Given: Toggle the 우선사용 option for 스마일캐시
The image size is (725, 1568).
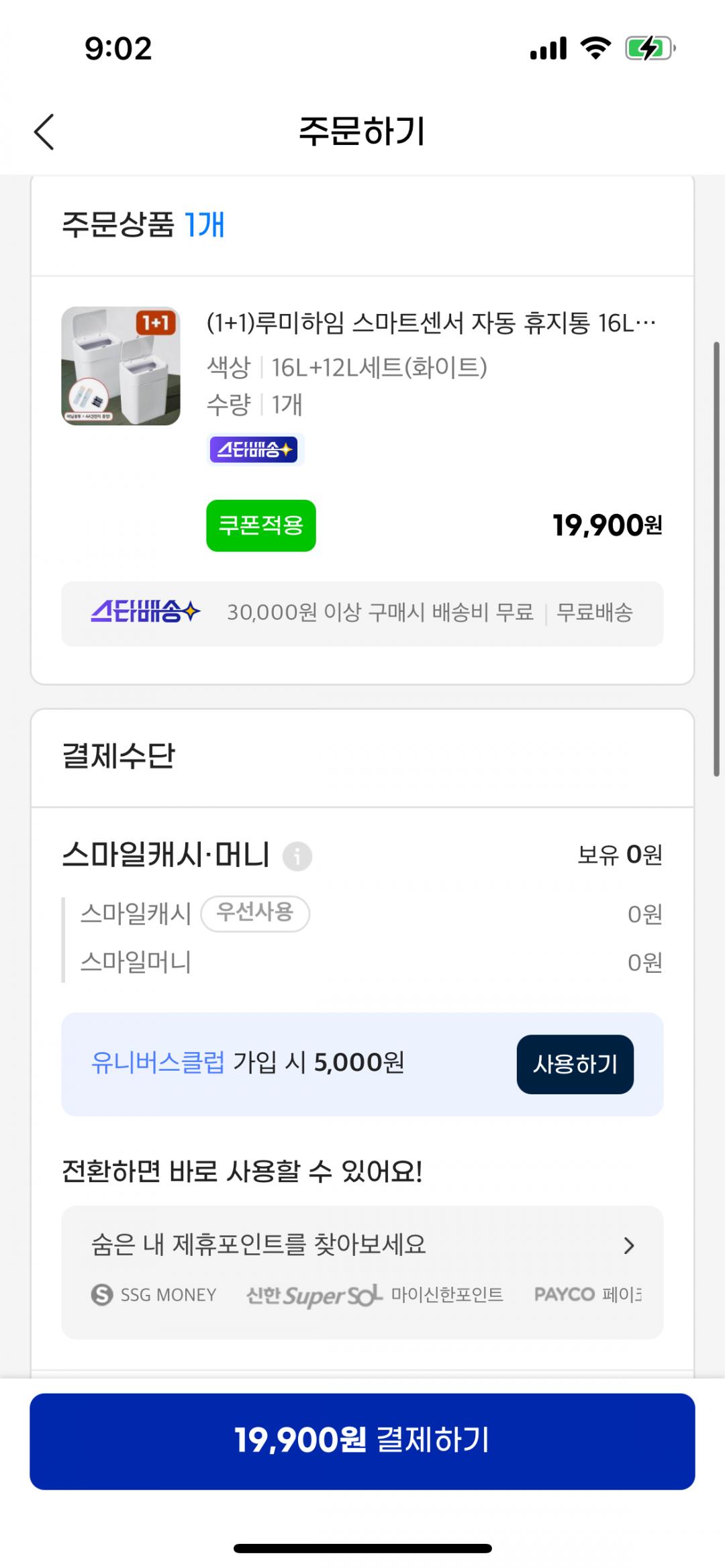Looking at the screenshot, I should click(x=255, y=913).
